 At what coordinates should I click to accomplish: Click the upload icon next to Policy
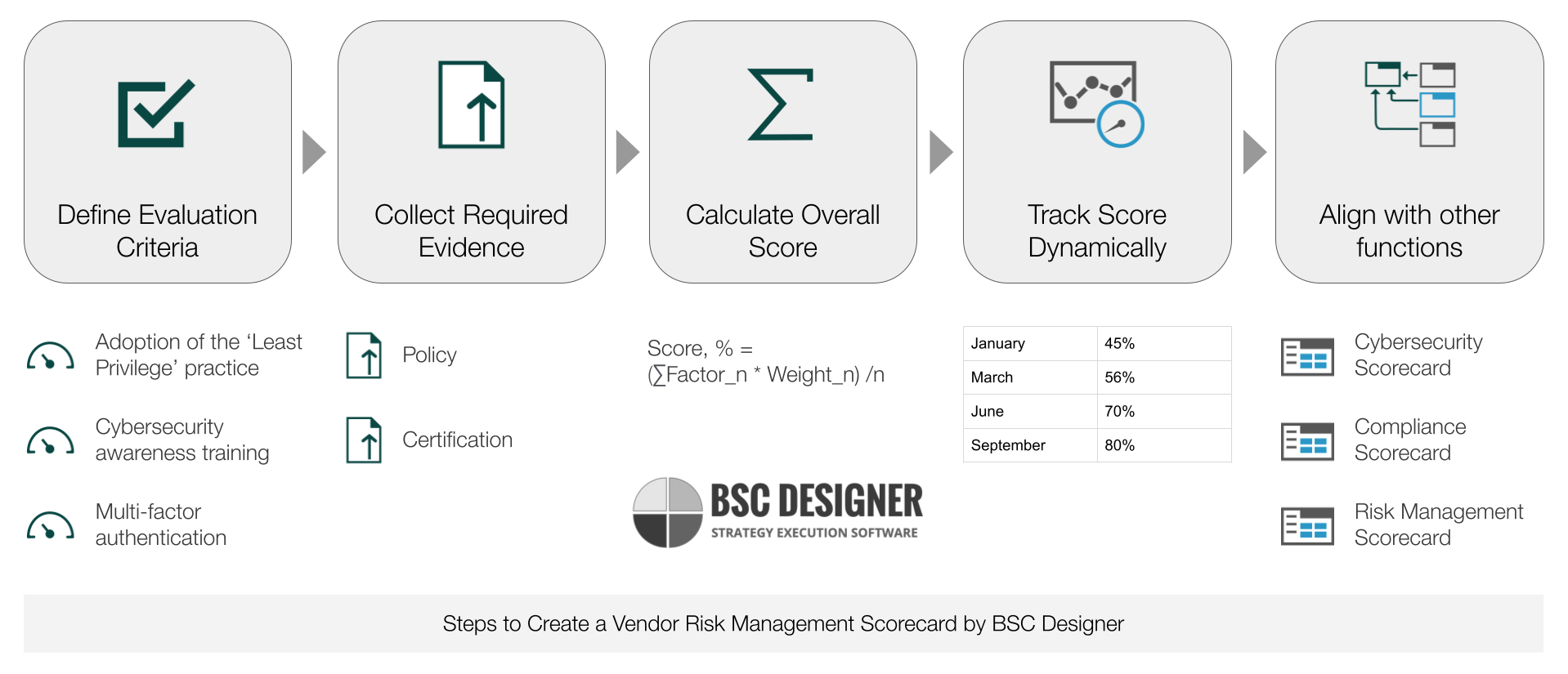pyautogui.click(x=364, y=355)
